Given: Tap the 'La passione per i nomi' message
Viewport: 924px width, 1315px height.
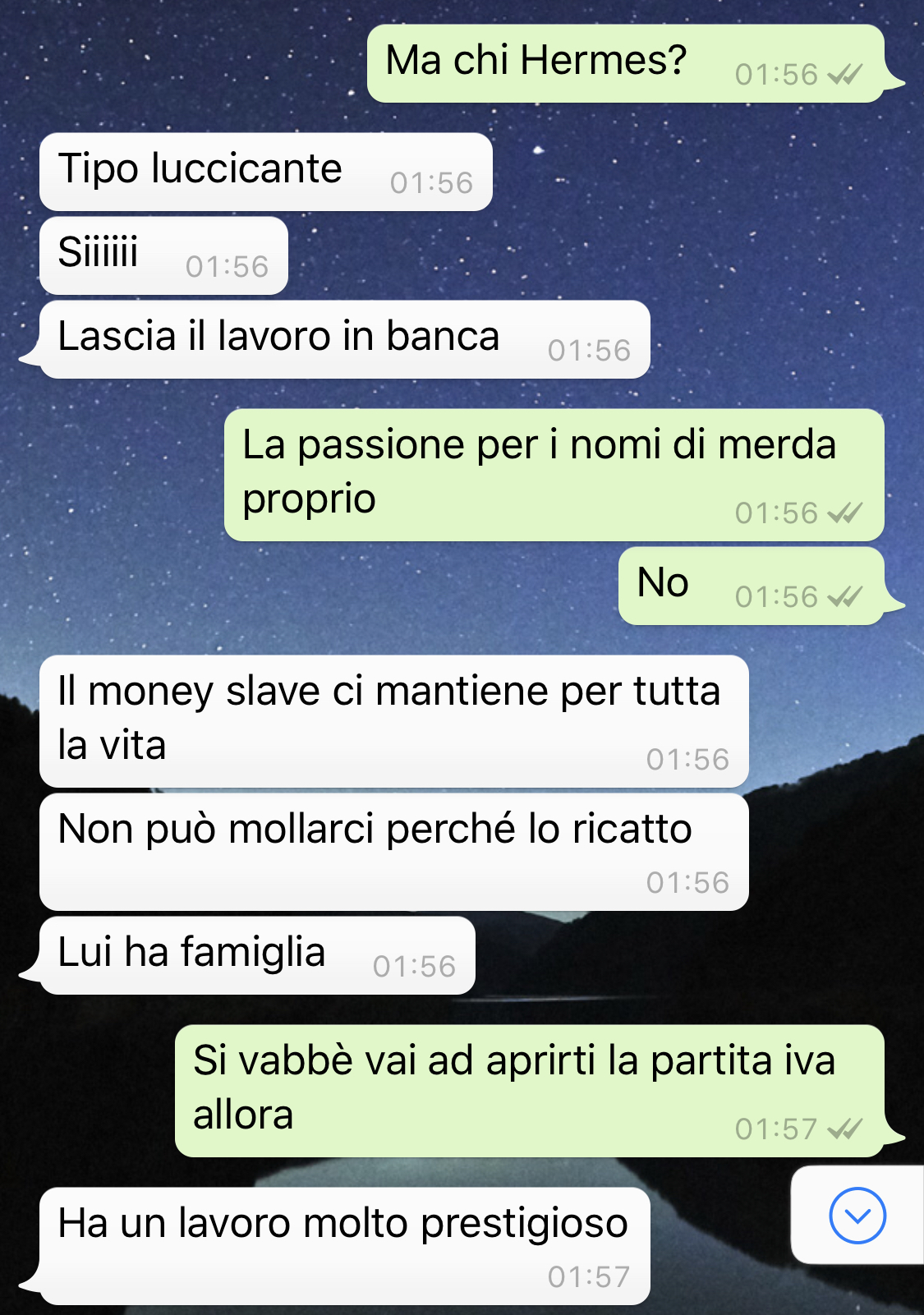Looking at the screenshot, I should coord(554,475).
